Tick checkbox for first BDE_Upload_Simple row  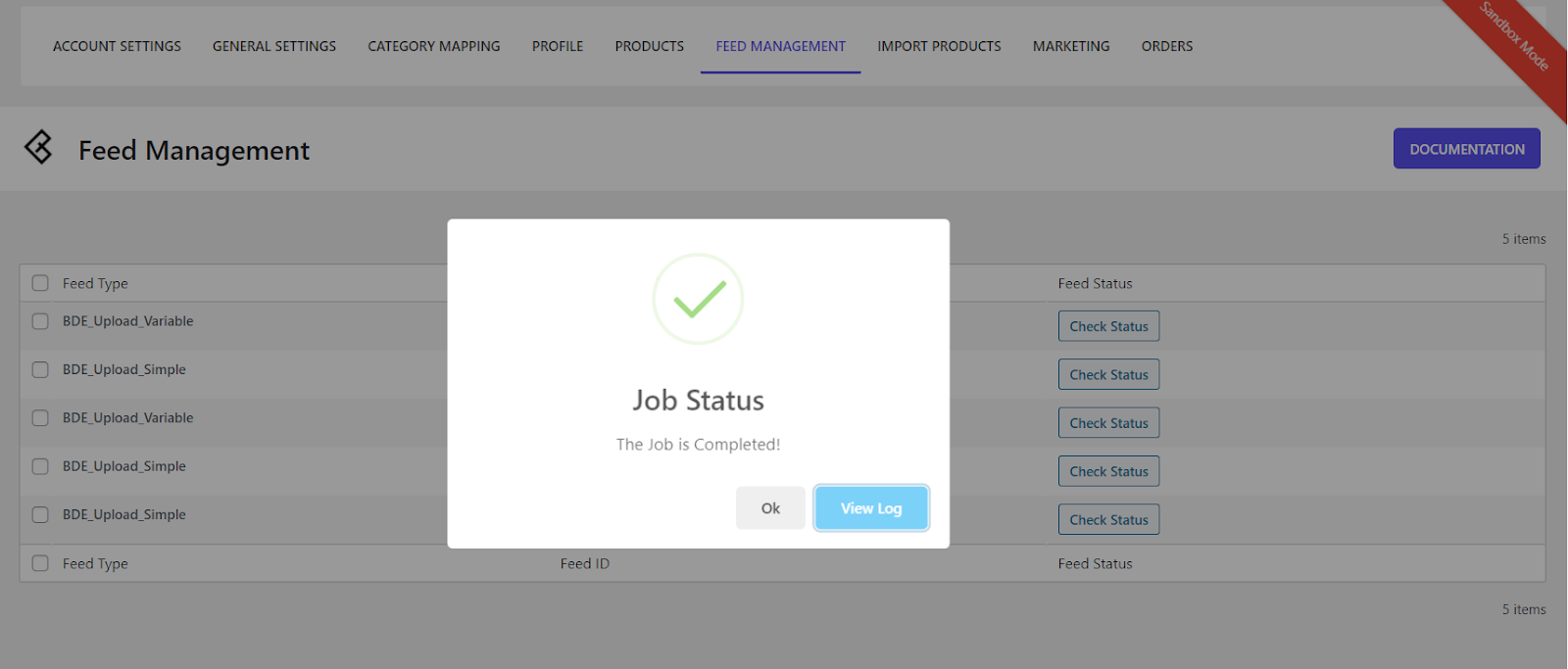tap(40, 369)
